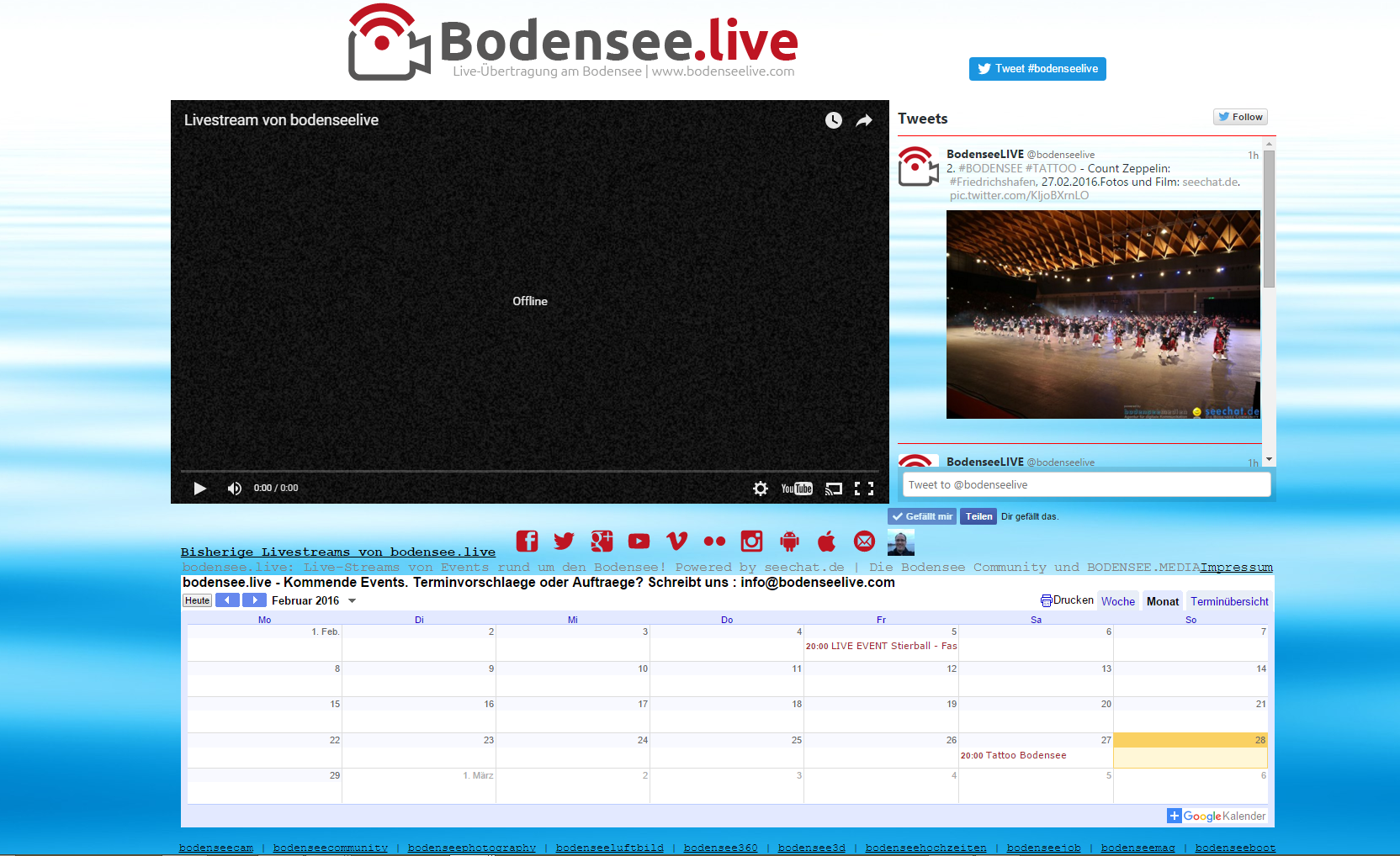
Task: Click Tweet #bodenseelive button
Action: 1037,69
